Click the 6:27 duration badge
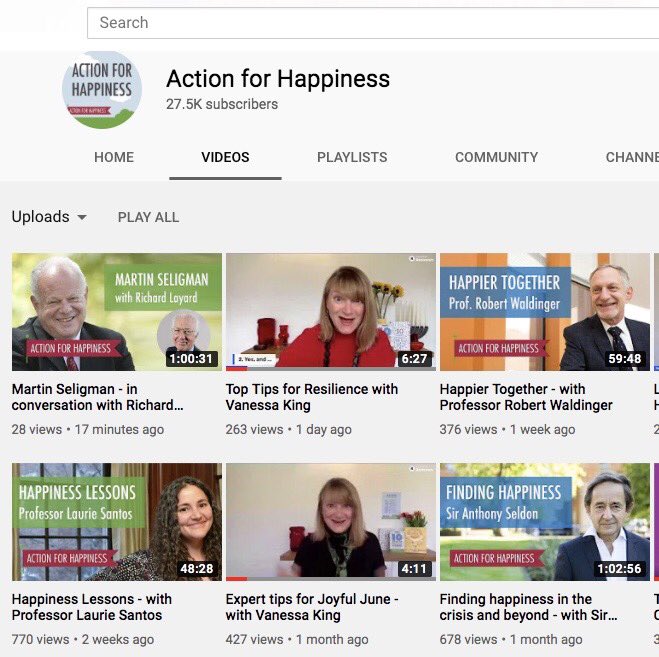 coord(414,359)
